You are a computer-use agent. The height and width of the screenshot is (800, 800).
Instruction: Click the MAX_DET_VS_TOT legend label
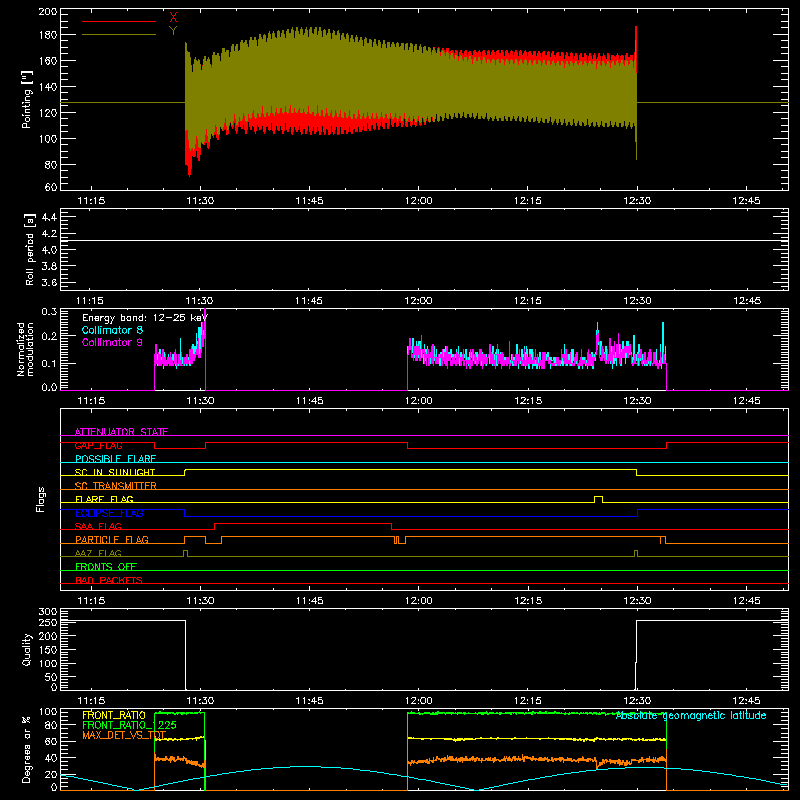click(124, 735)
